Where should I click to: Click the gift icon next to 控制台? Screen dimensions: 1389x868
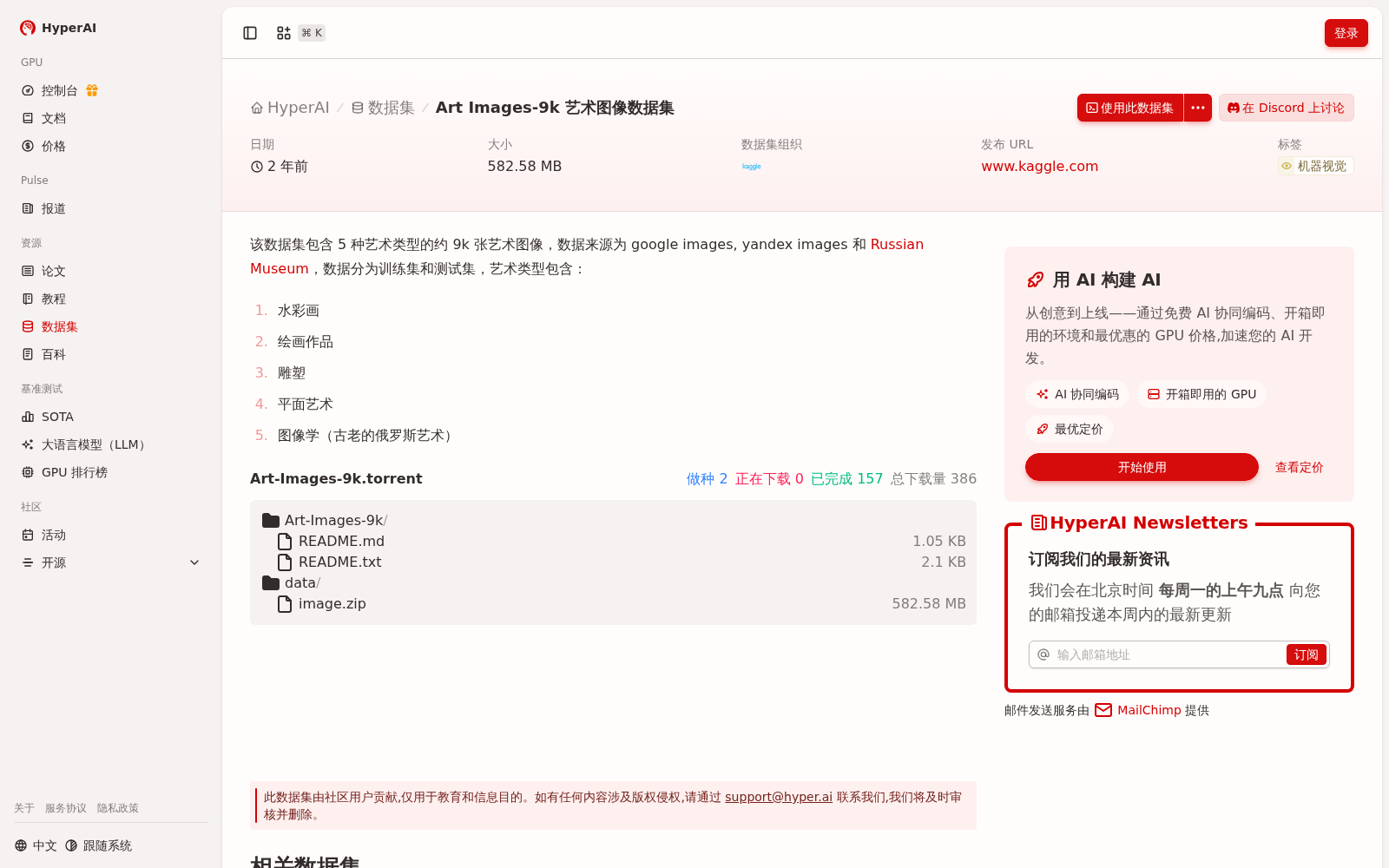(92, 90)
